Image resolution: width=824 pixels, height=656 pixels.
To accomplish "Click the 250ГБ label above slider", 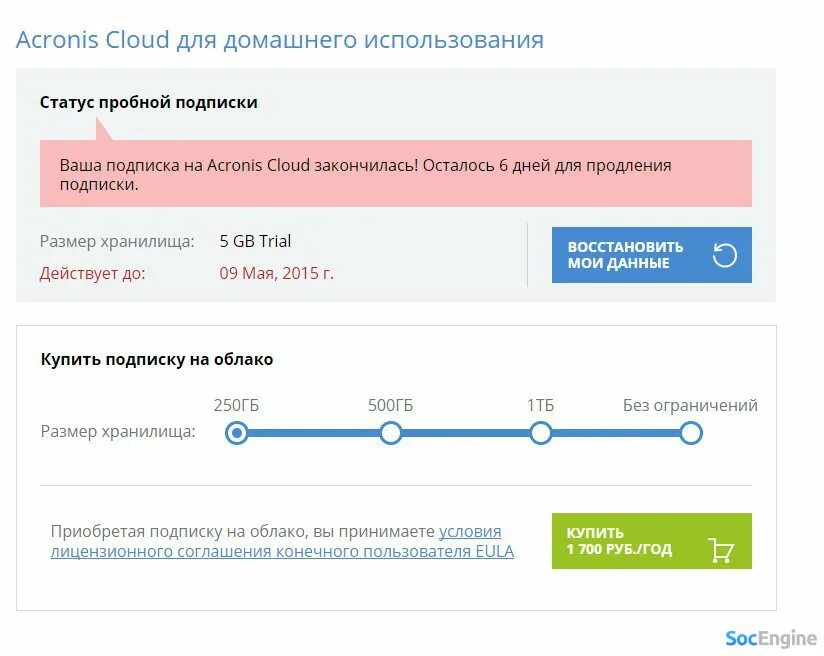I will 236,405.
